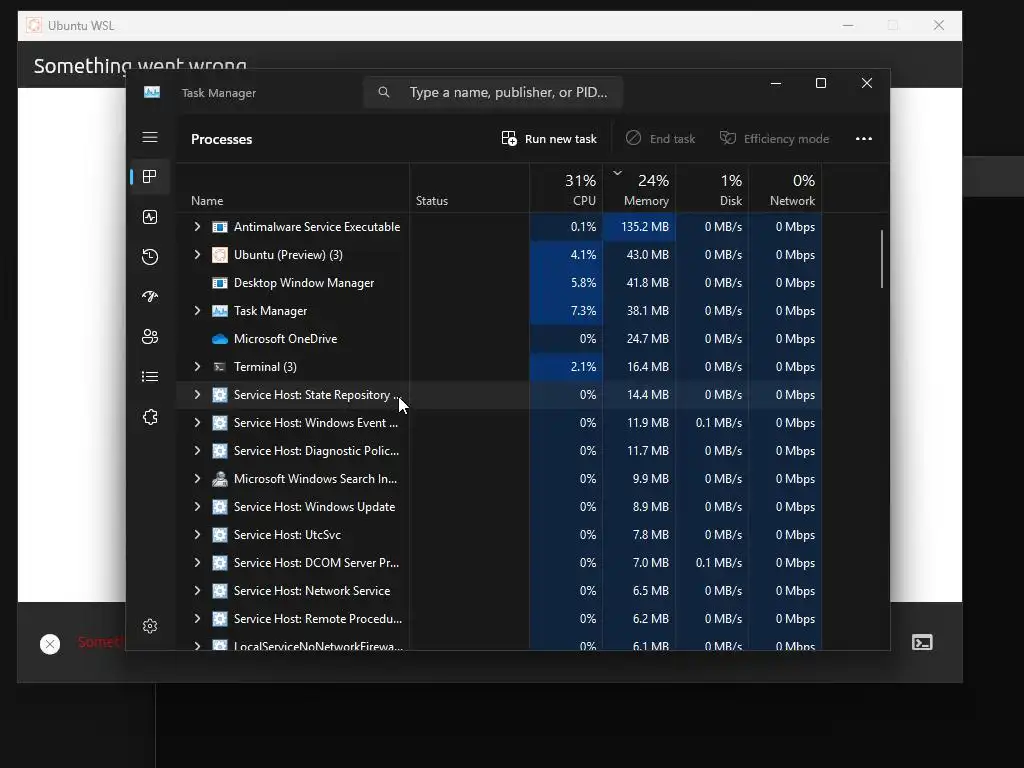The width and height of the screenshot is (1024, 768).
Task: Click the red error X icon in Ubuntu WSL
Action: [x=50, y=644]
